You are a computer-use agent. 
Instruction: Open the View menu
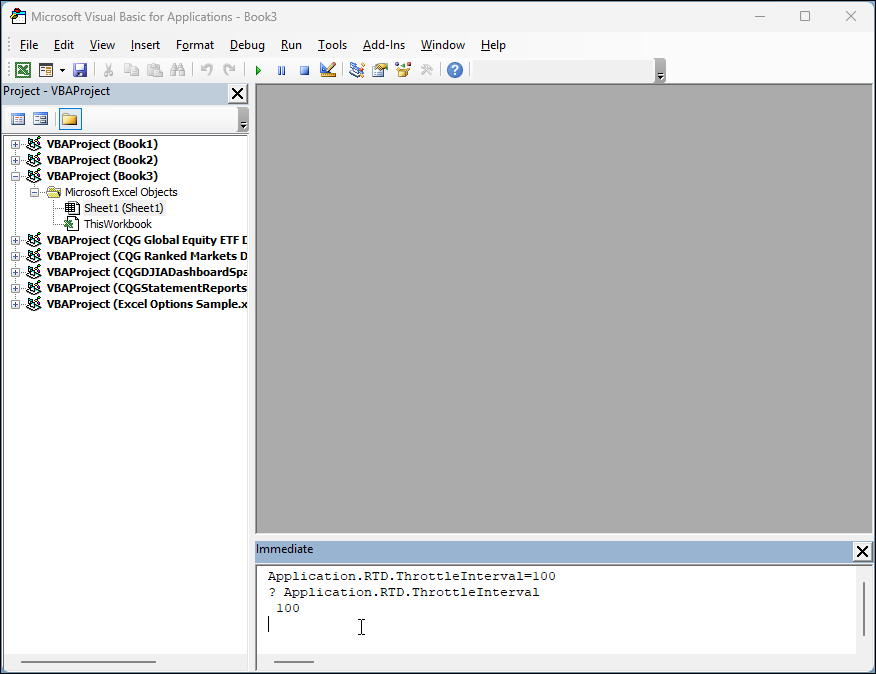[x=102, y=45]
